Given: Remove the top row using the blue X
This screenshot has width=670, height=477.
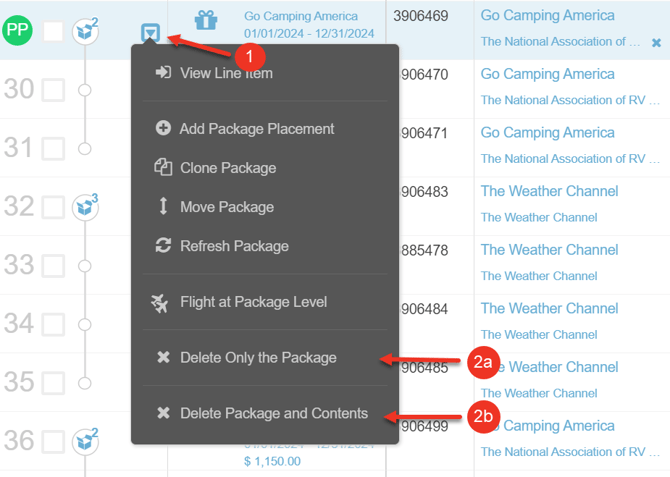Looking at the screenshot, I should (x=656, y=43).
